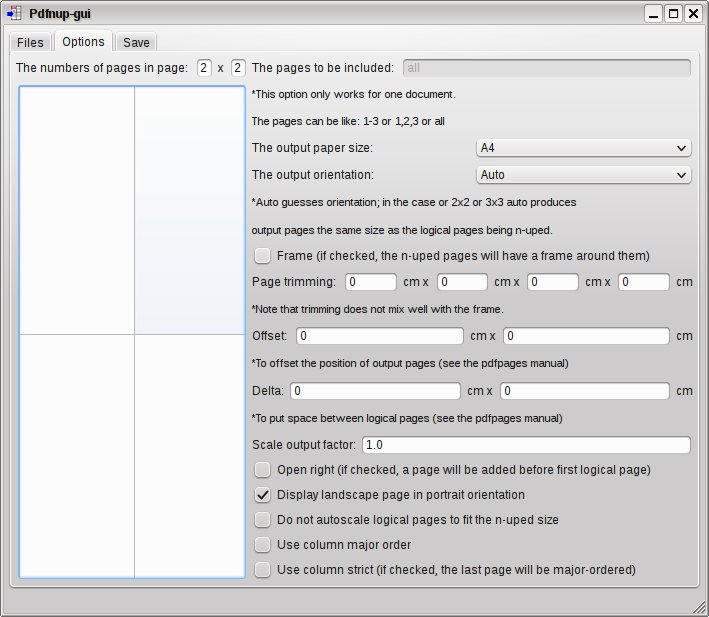709x617 pixels.
Task: Click the window resize grip in corner
Action: pyautogui.click(x=699, y=608)
